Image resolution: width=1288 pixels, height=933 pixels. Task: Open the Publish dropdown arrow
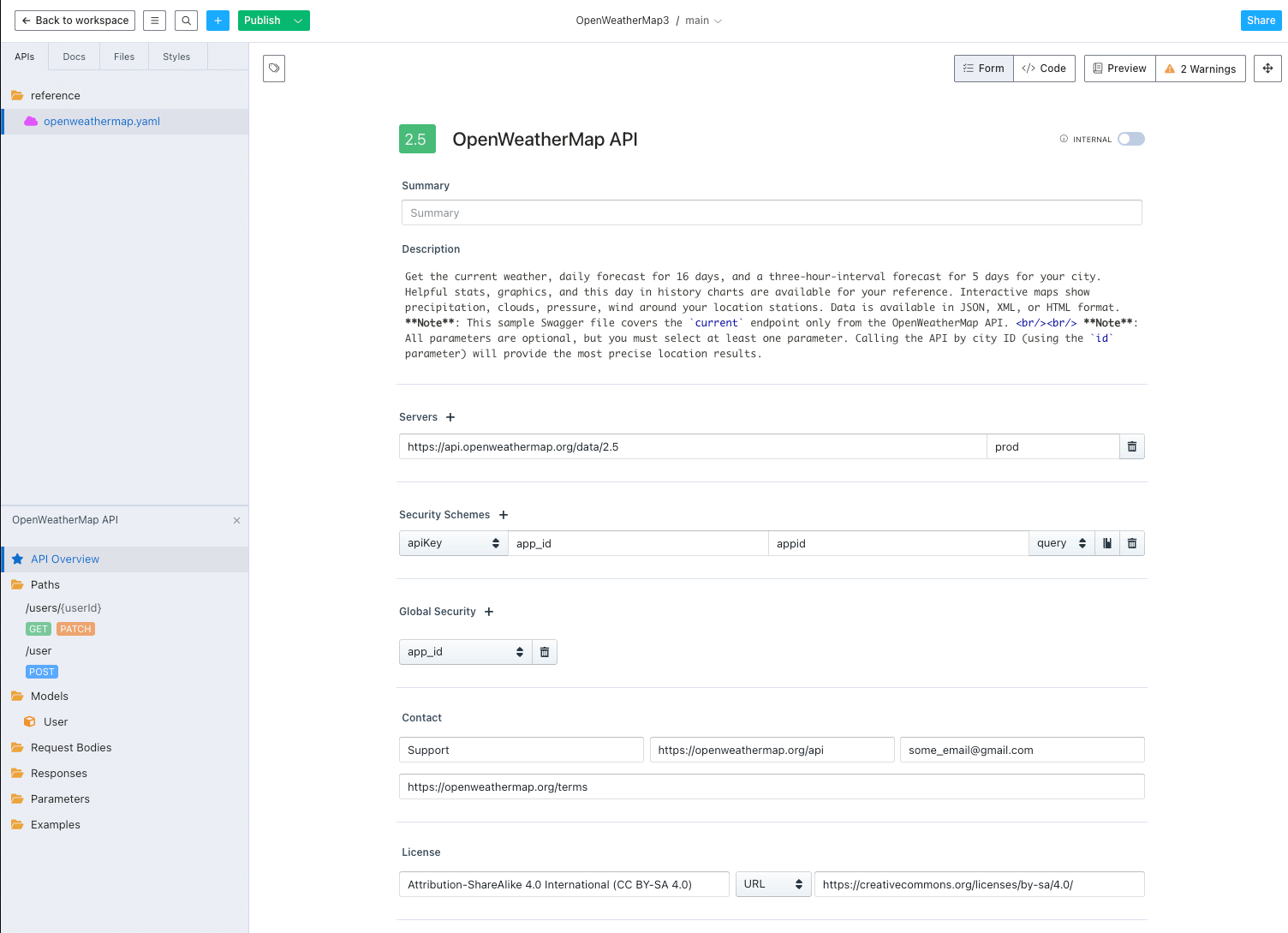click(x=298, y=21)
